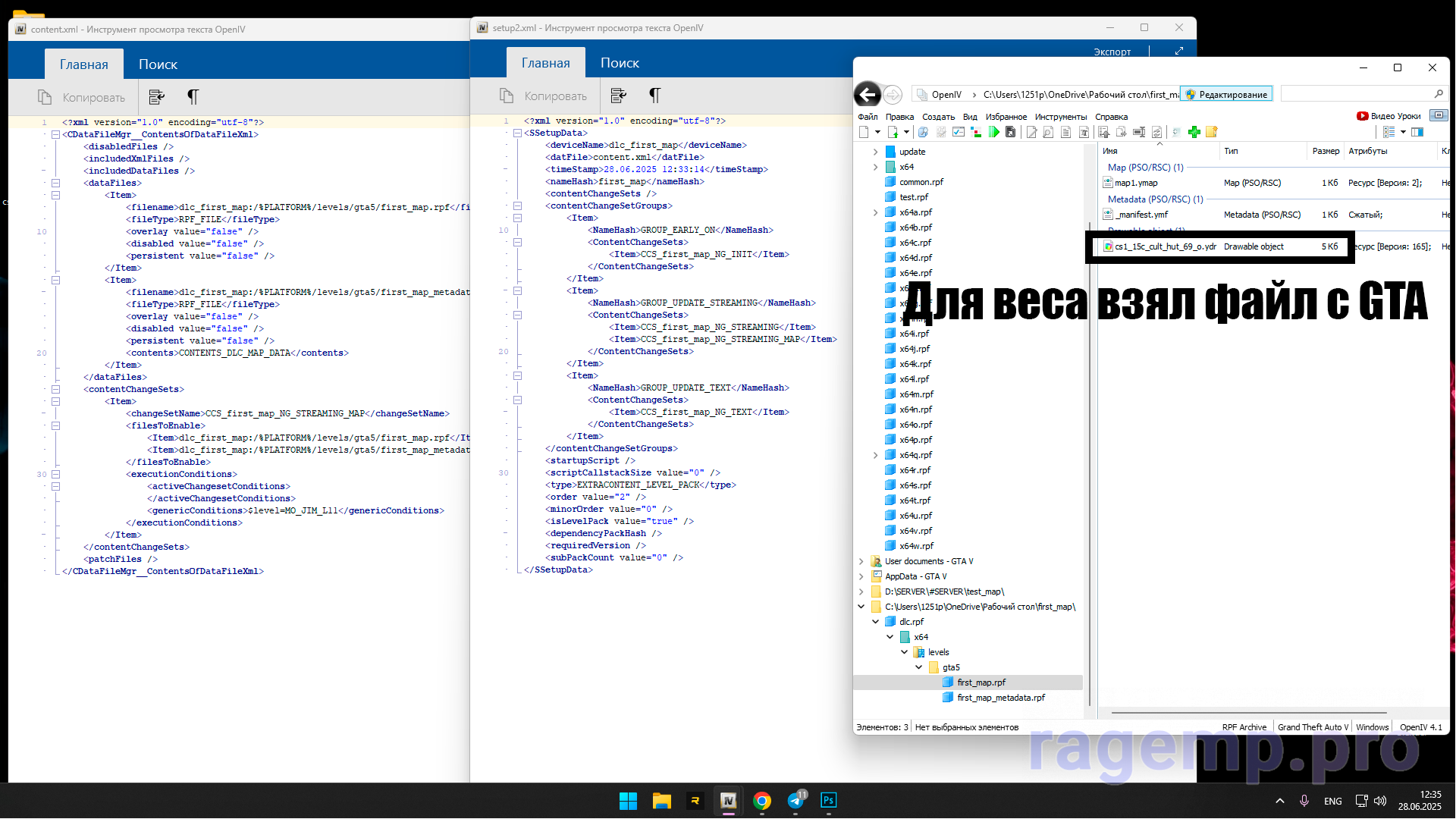The height and width of the screenshot is (819, 1456).
Task: Click Экспорт in setup2.xml window header
Action: click(1112, 52)
